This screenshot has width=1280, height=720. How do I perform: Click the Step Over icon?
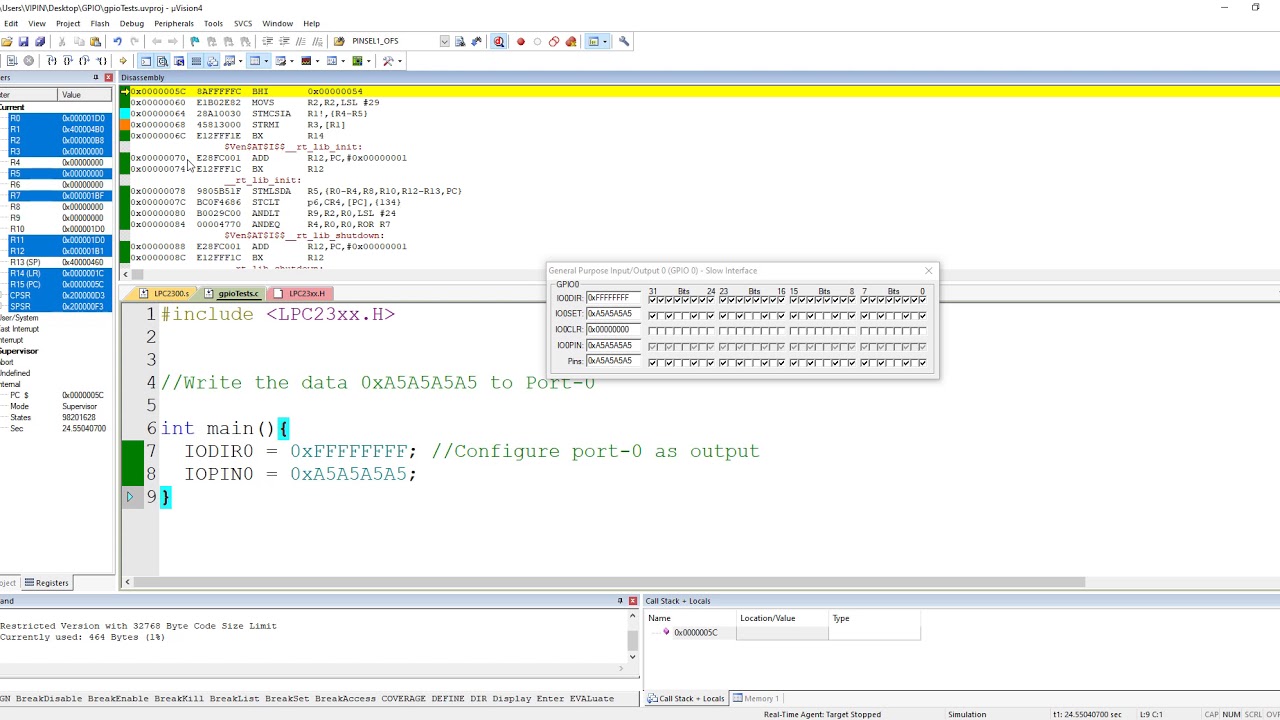tap(67, 61)
